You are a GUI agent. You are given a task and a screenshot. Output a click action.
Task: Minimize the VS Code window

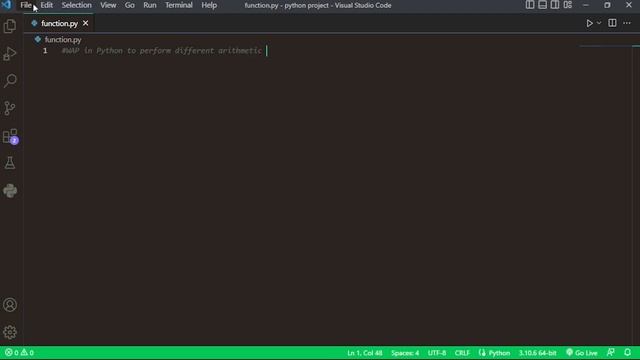click(586, 5)
